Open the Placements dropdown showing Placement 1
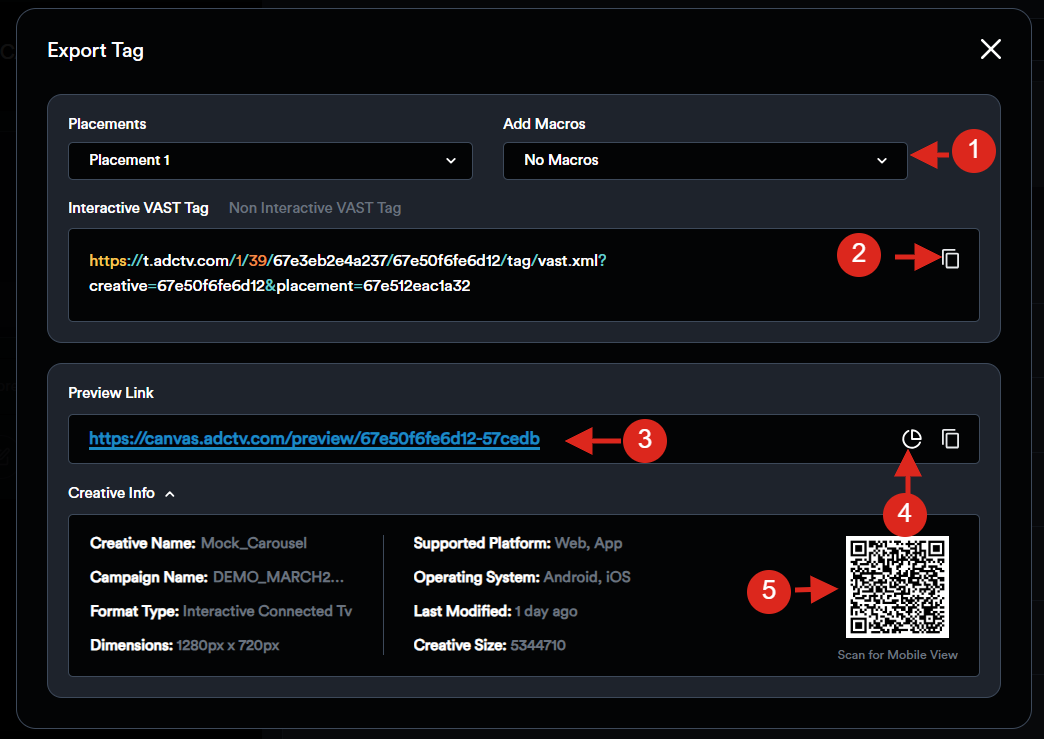This screenshot has width=1044, height=739. pyautogui.click(x=270, y=160)
